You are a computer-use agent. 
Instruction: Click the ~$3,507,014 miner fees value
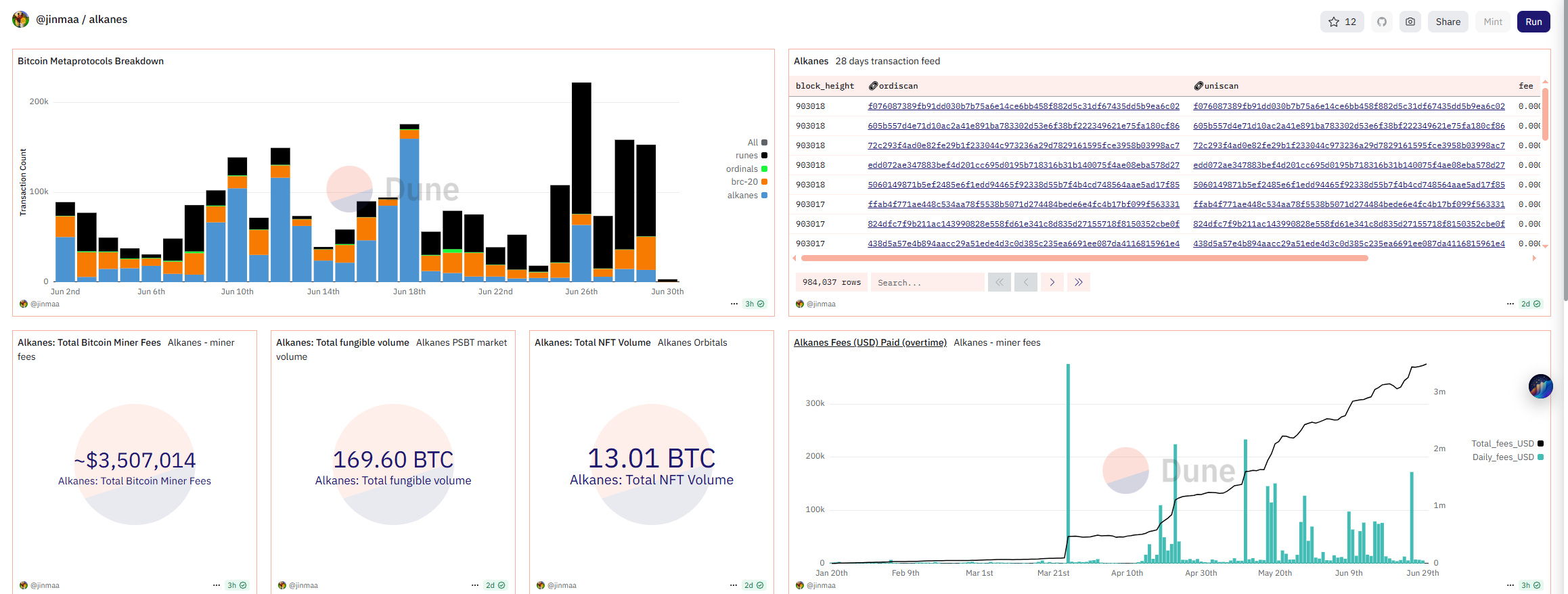(135, 460)
